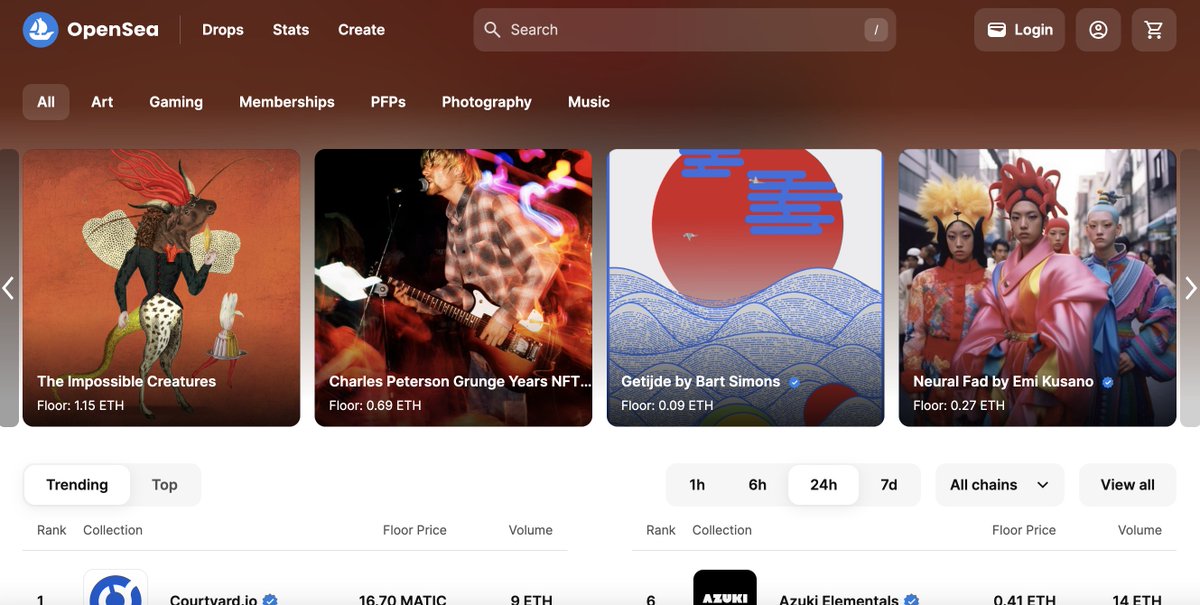Click verified badge next to Getijde by Bart Simons

pos(794,382)
